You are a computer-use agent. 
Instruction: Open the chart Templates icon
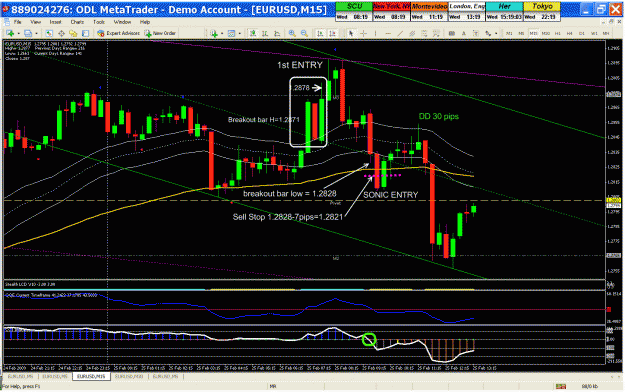tap(232, 33)
